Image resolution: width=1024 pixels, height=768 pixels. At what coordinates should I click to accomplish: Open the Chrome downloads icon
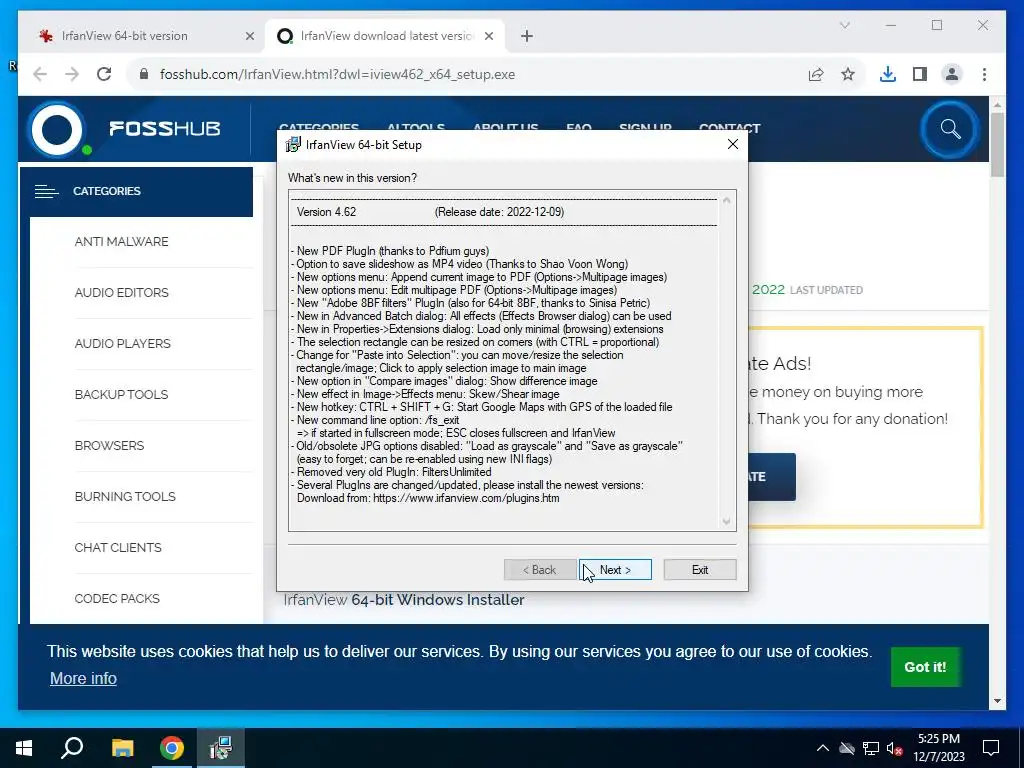pos(888,74)
